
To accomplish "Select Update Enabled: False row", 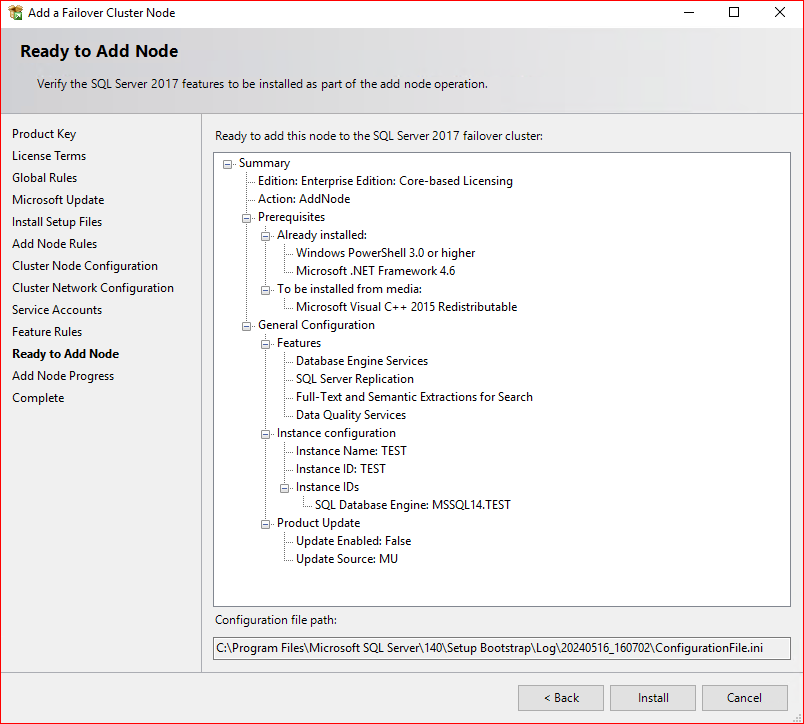I will (x=354, y=541).
